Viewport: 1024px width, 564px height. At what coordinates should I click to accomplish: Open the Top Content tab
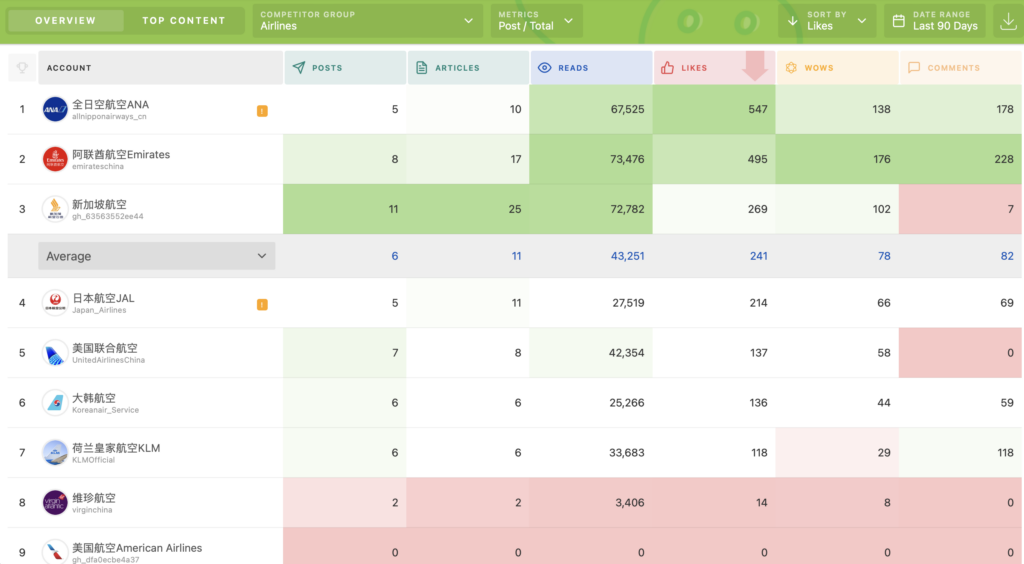[x=184, y=21]
